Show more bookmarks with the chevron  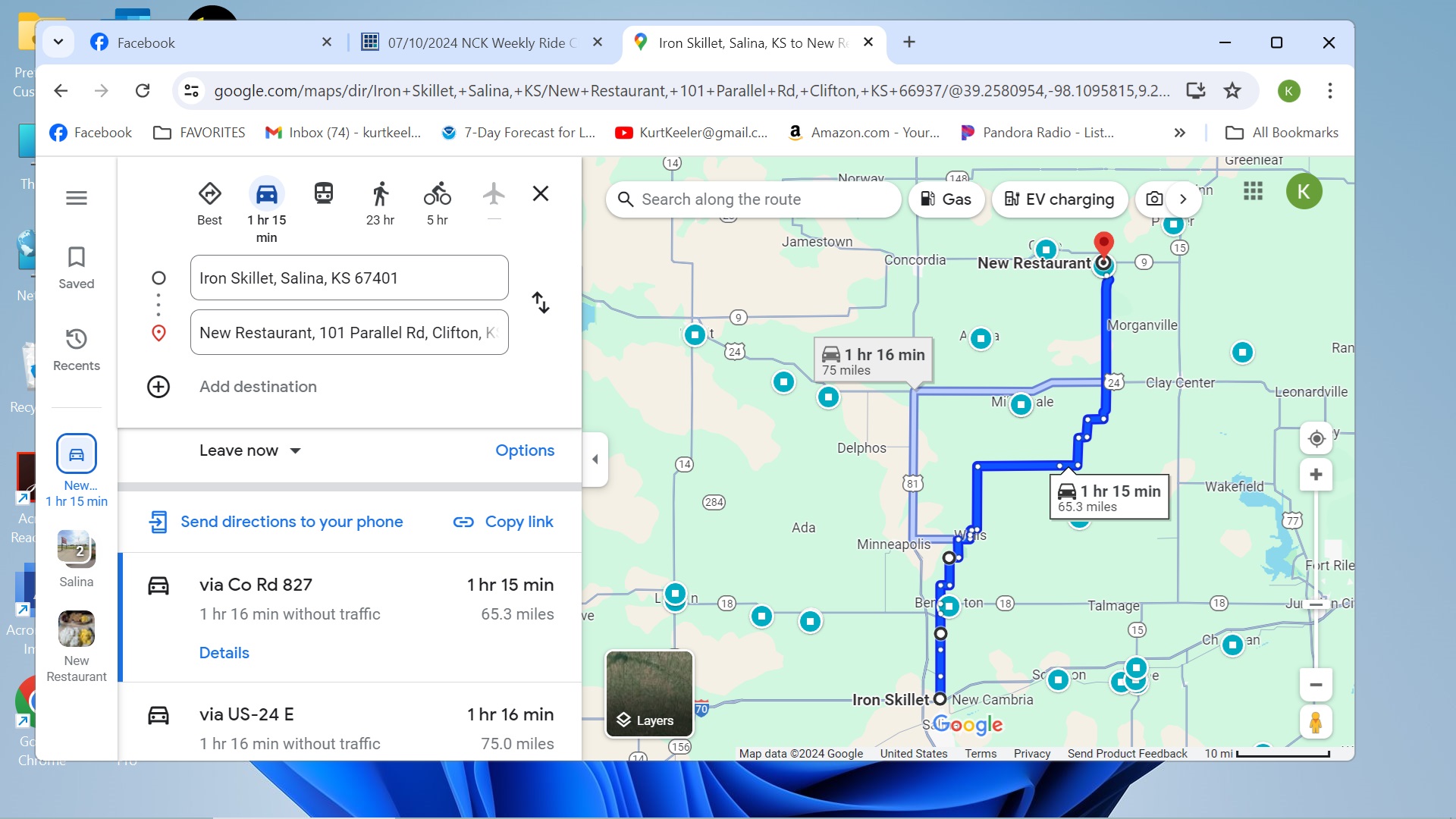1179,133
